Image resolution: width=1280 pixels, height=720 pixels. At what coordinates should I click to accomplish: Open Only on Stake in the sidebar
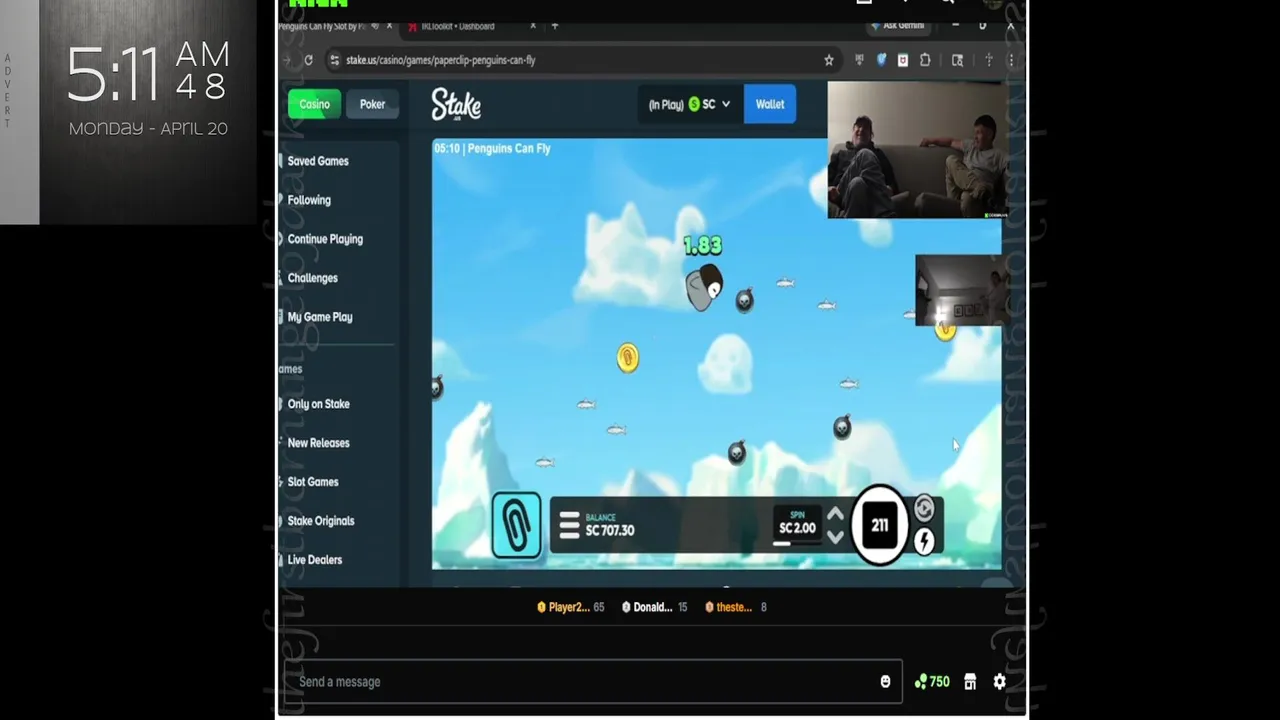[318, 404]
